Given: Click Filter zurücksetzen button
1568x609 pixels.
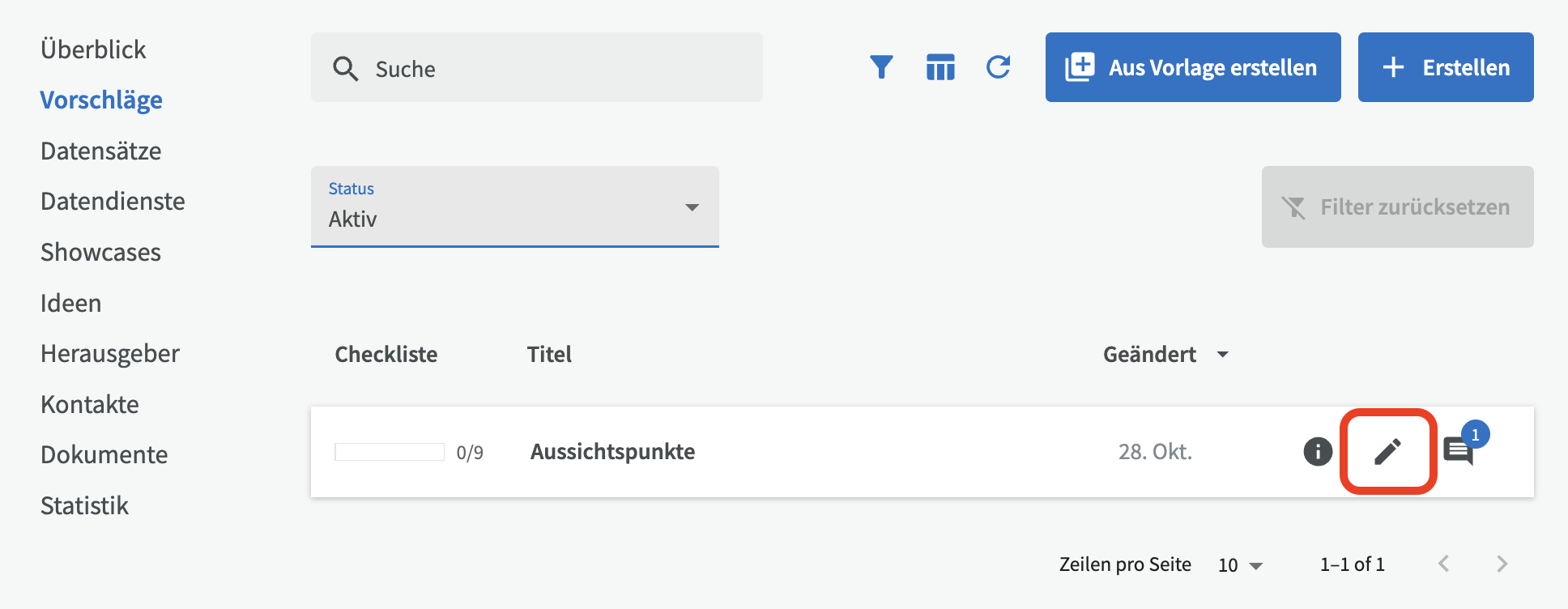Looking at the screenshot, I should (1397, 207).
